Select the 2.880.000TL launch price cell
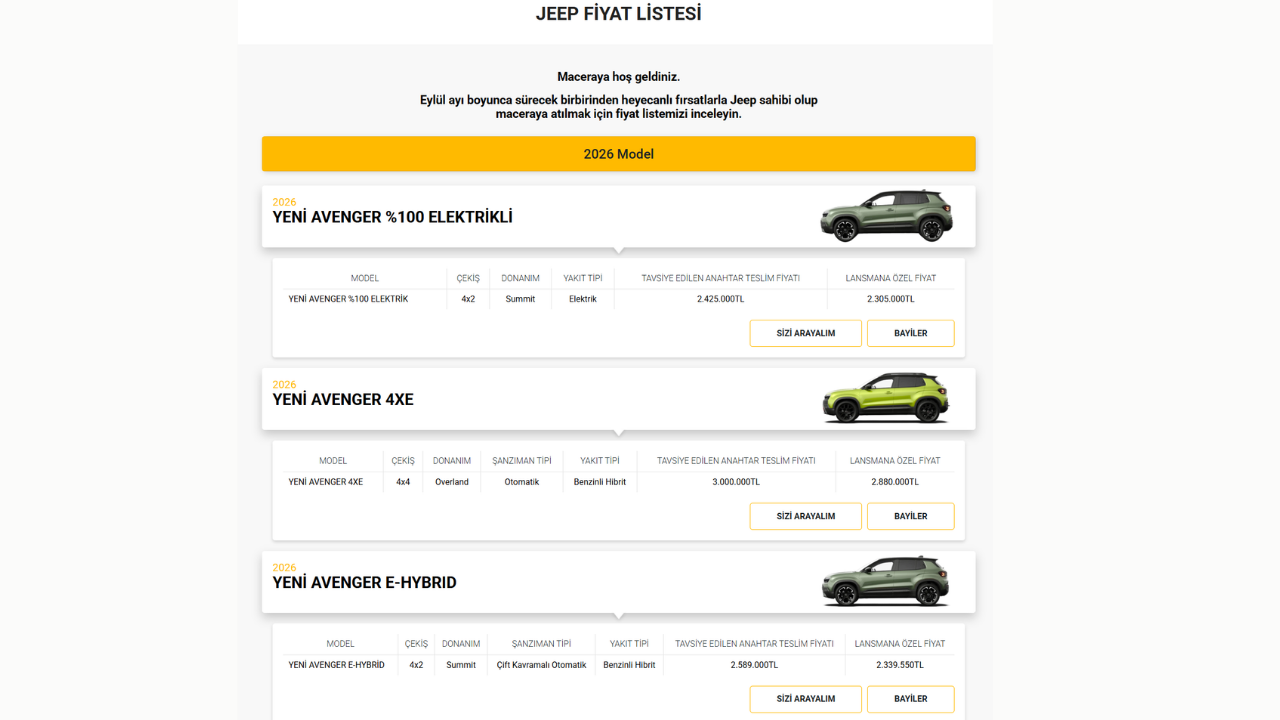1280x720 pixels. [895, 482]
